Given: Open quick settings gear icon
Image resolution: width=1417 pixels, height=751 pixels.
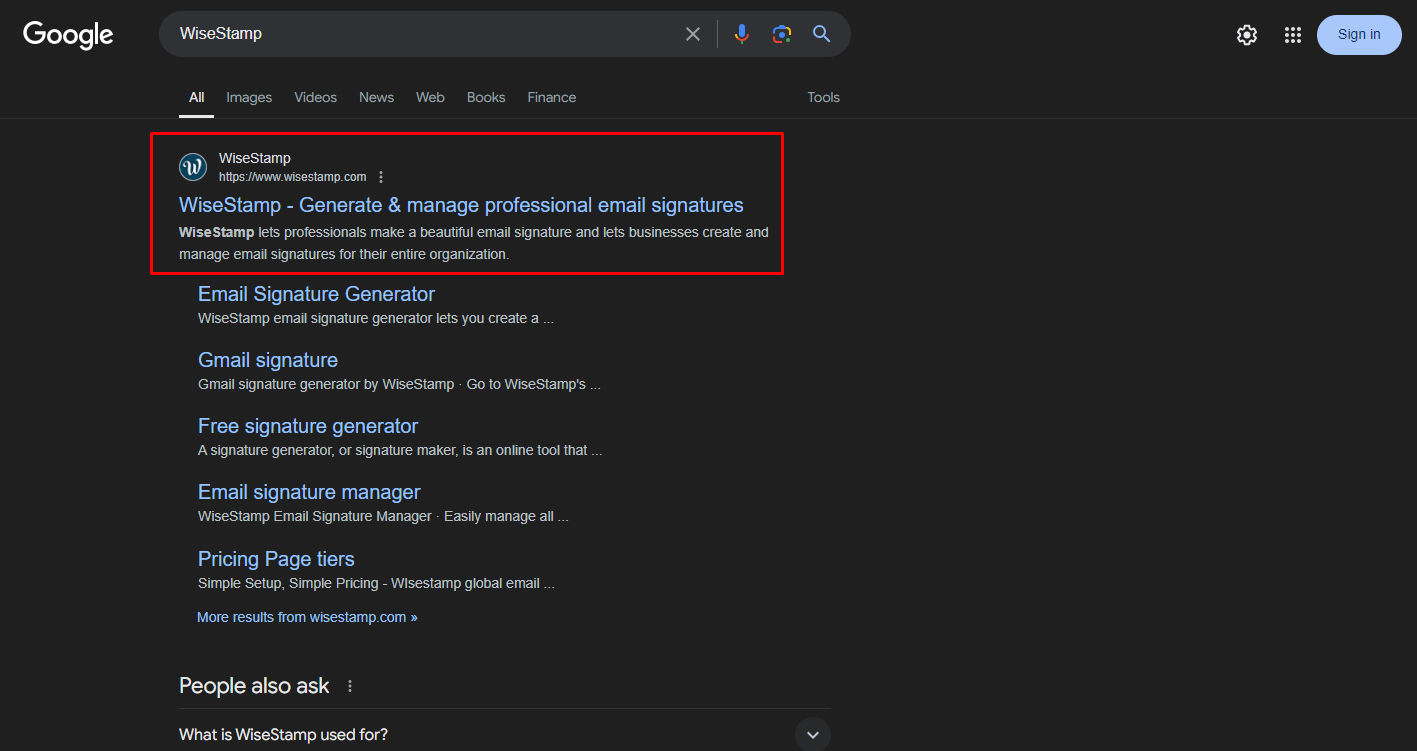Looking at the screenshot, I should tap(1246, 35).
